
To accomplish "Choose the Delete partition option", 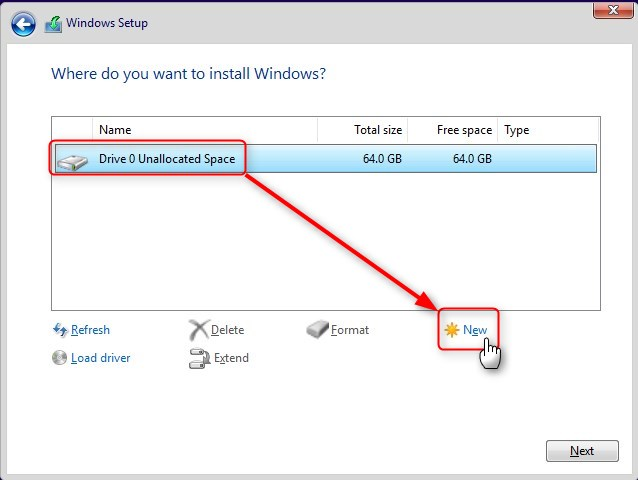I will 227,330.
